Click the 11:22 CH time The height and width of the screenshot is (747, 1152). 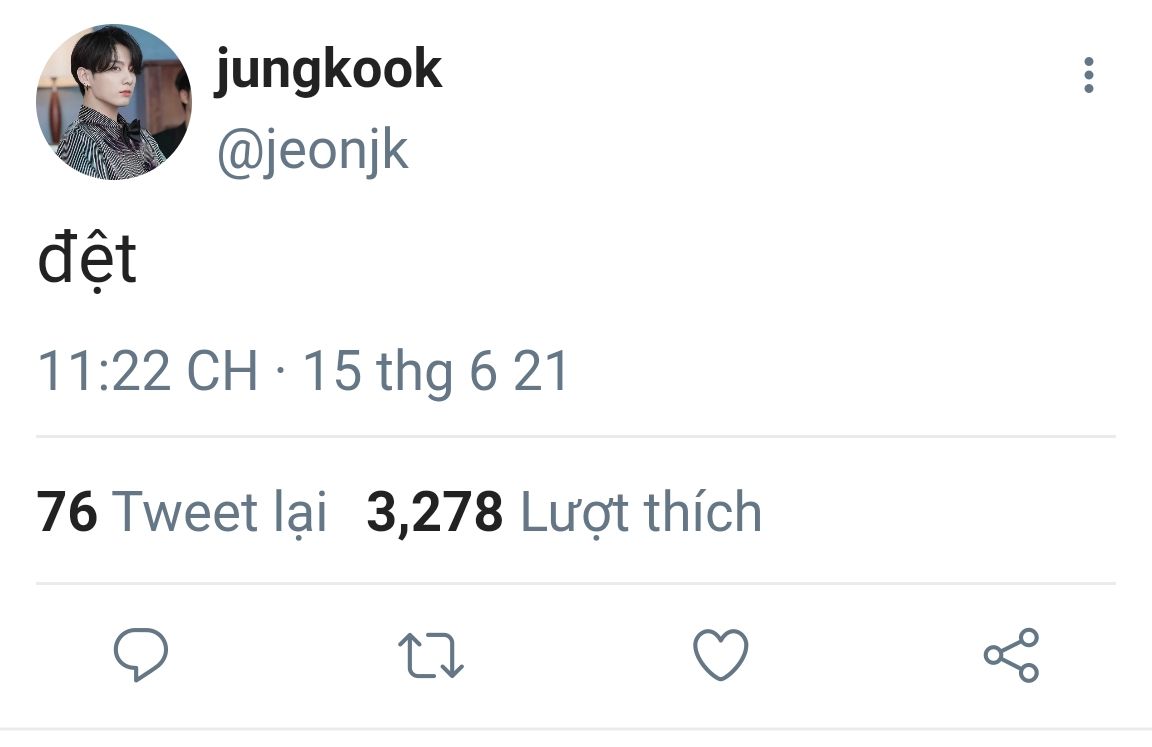coord(148,371)
